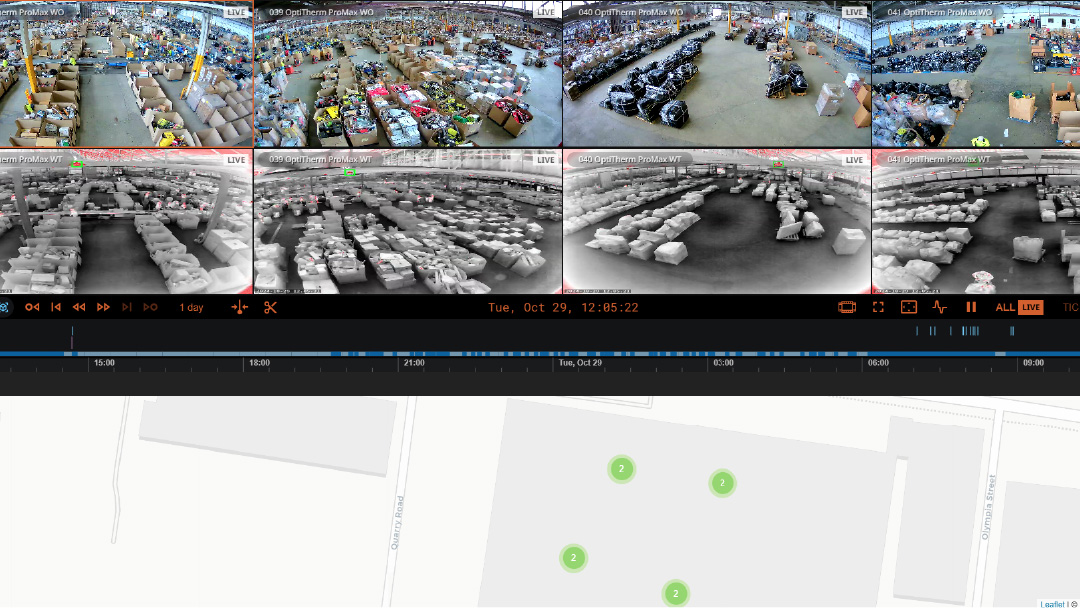Click the 21:00 mark on the timeline
1080x608 pixels.
(x=414, y=363)
